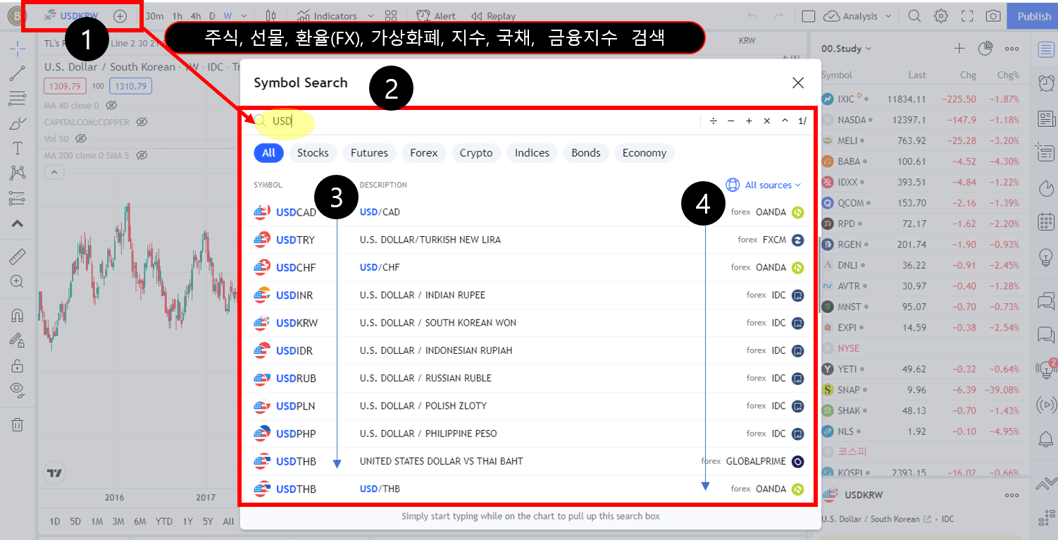Open quick search magnifier in top bar
Image resolution: width=1058 pixels, height=540 pixels.
point(914,16)
